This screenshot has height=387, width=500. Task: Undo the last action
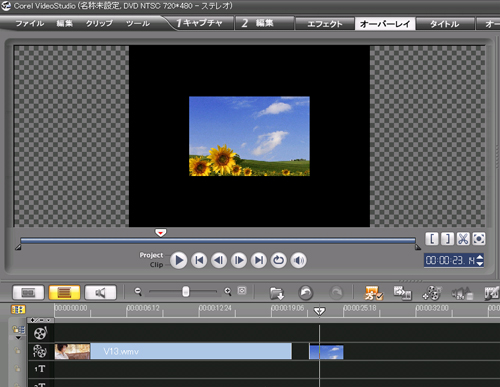tap(306, 293)
